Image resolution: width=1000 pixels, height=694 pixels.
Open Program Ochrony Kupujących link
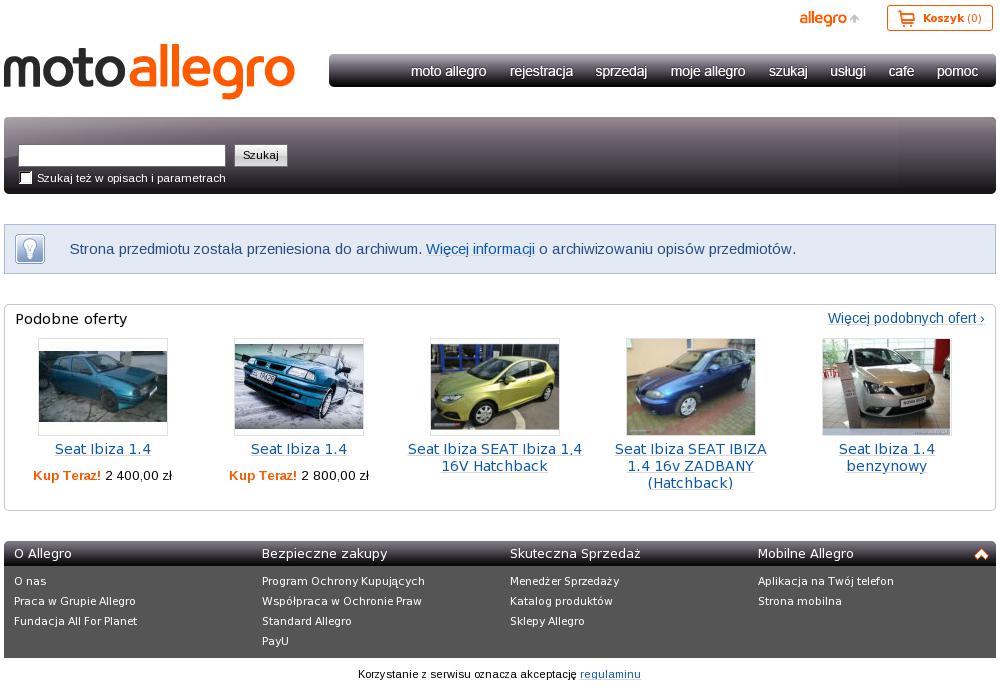point(343,581)
